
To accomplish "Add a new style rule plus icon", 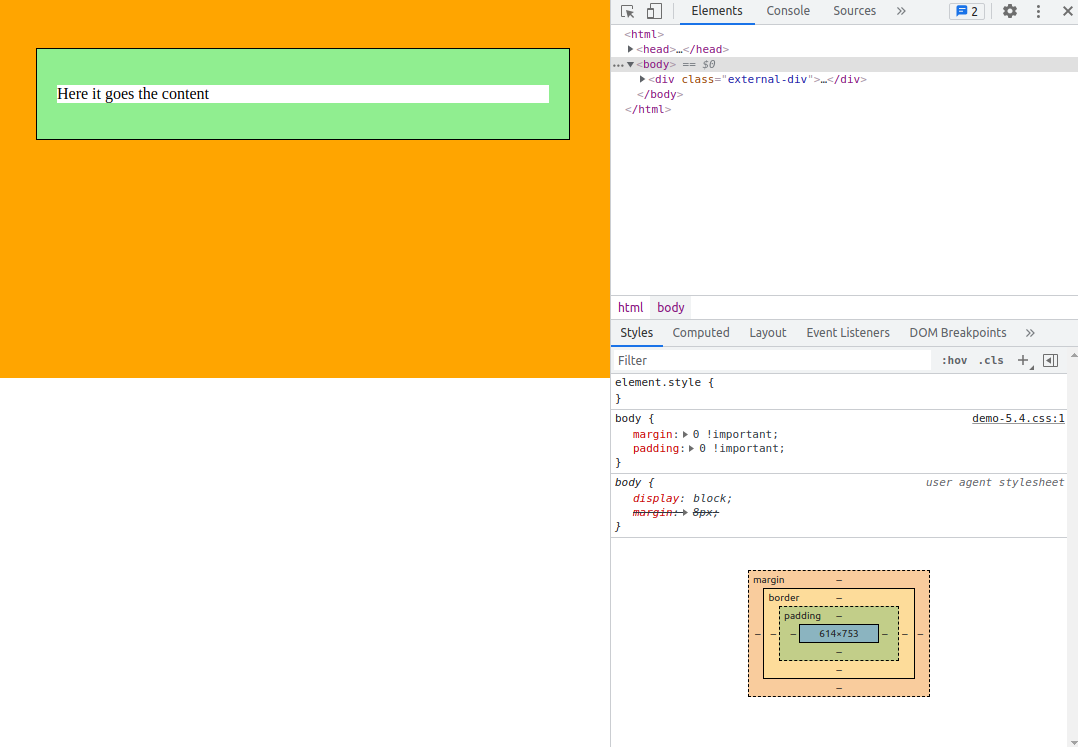I will pyautogui.click(x=1024, y=361).
